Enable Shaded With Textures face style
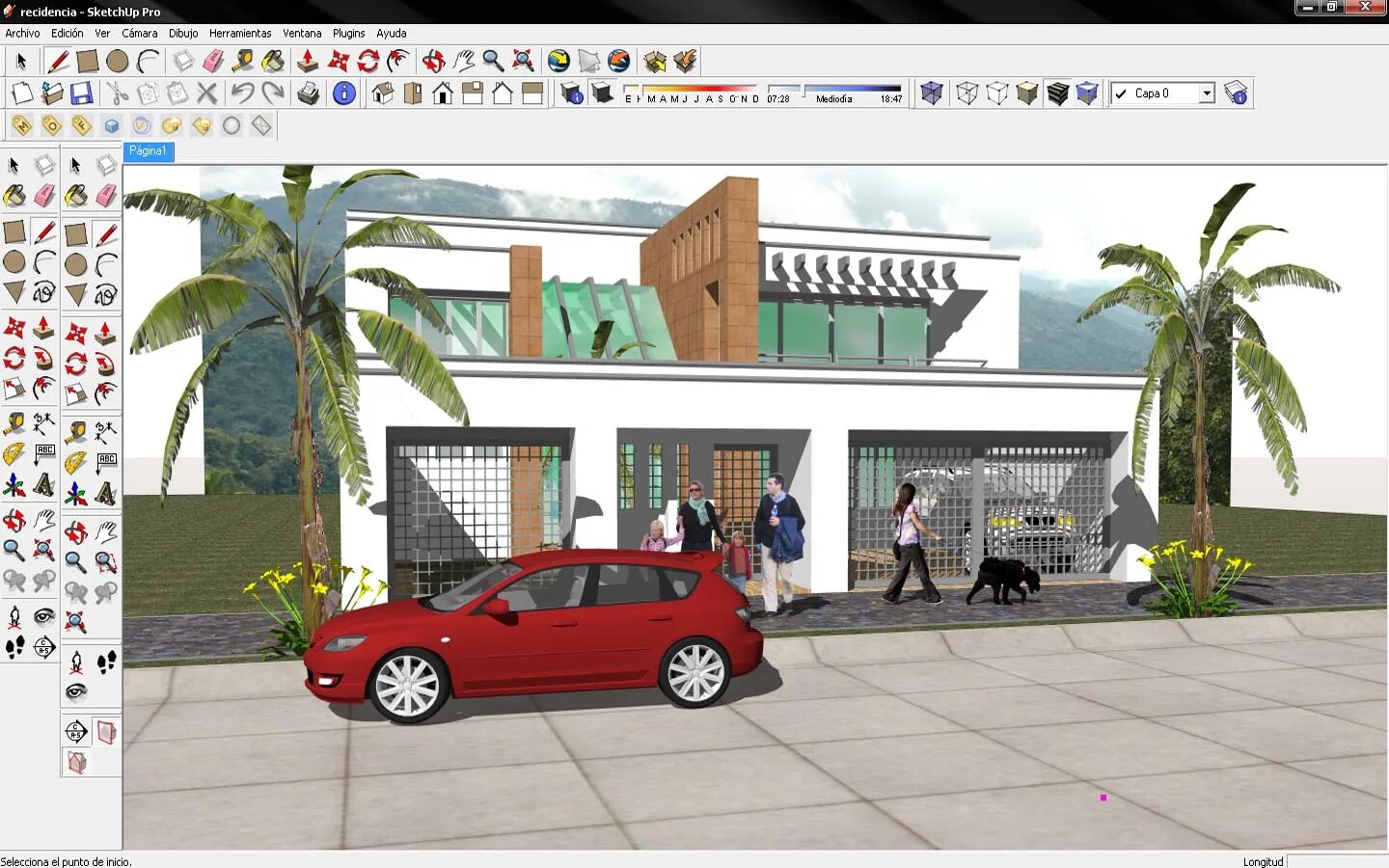The width and height of the screenshot is (1389, 868). [x=1057, y=94]
